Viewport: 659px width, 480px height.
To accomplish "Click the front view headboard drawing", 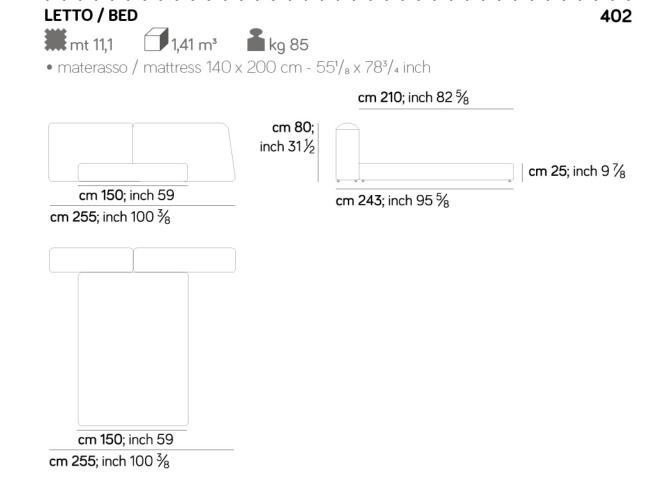I will pyautogui.click(x=140, y=151).
